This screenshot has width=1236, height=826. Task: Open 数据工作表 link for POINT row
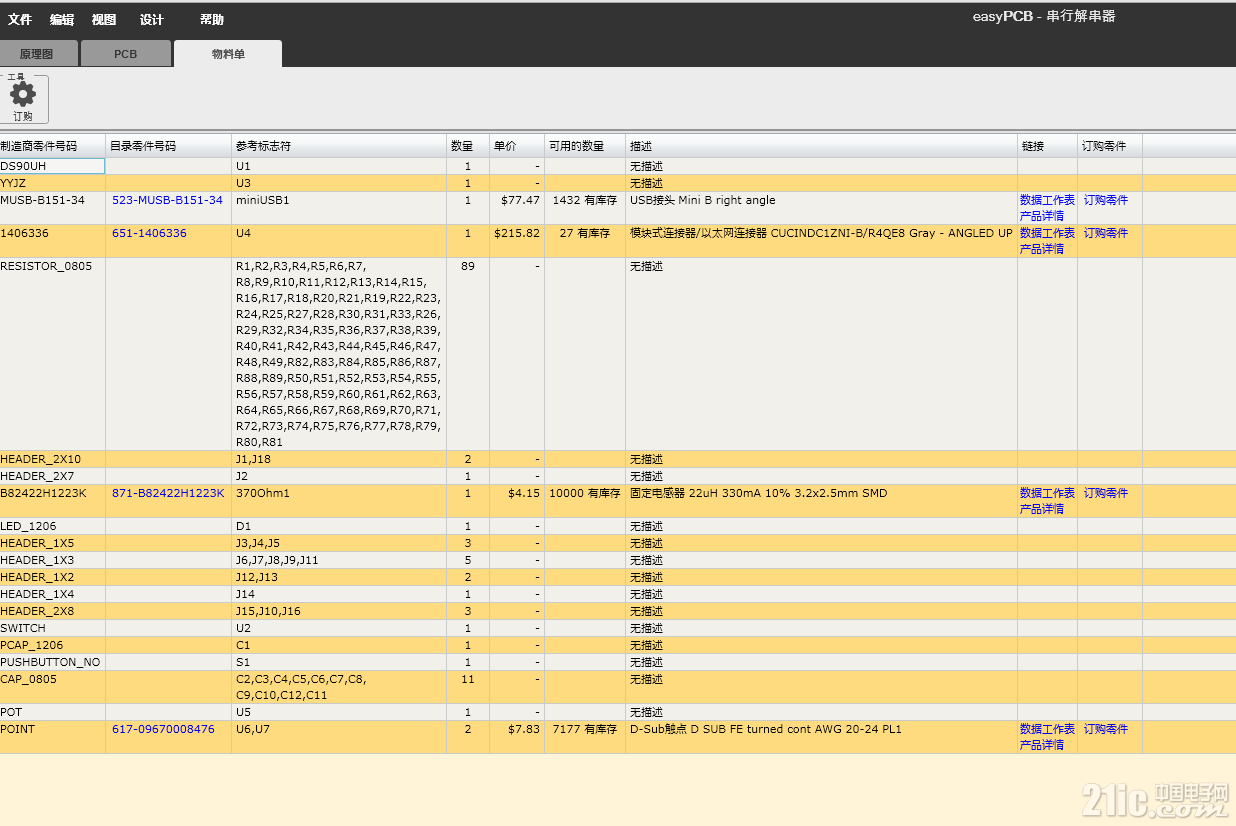[1047, 729]
